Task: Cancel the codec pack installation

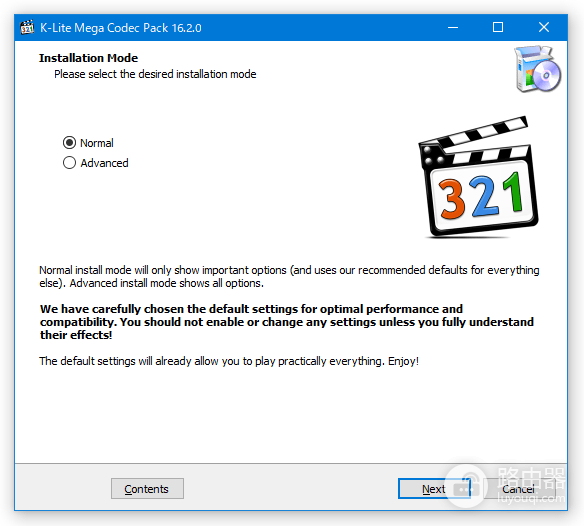Action: (518, 488)
